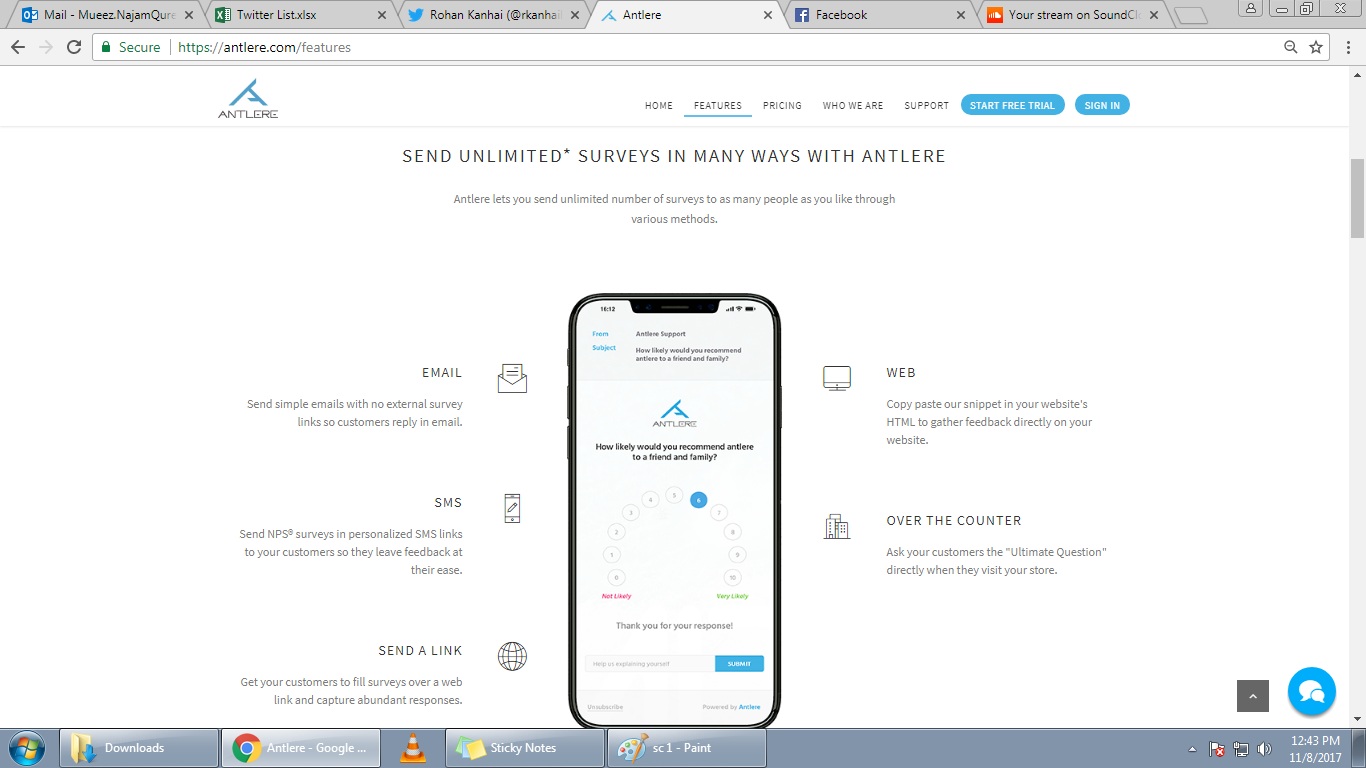Click the 'Help us explaining yourself' field
This screenshot has height=768, width=1366.
(650, 664)
